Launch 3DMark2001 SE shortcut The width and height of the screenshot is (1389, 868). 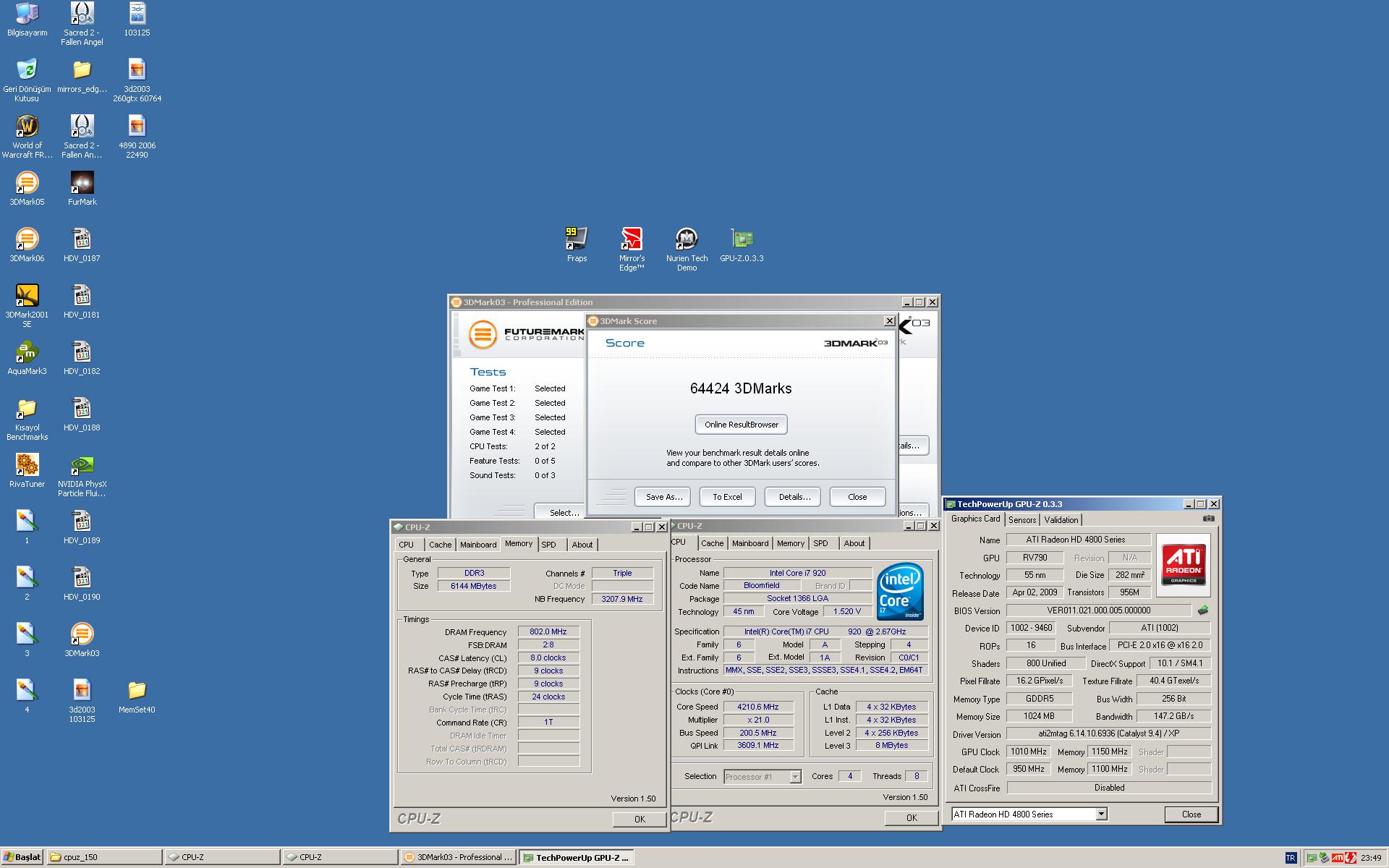(x=27, y=306)
